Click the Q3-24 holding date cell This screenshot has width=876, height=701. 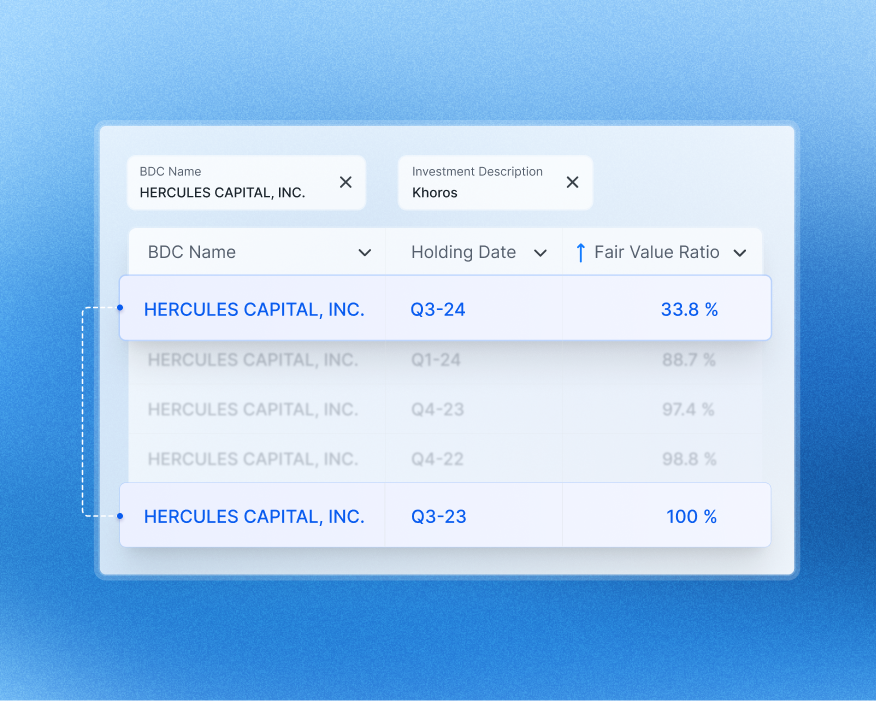437,309
